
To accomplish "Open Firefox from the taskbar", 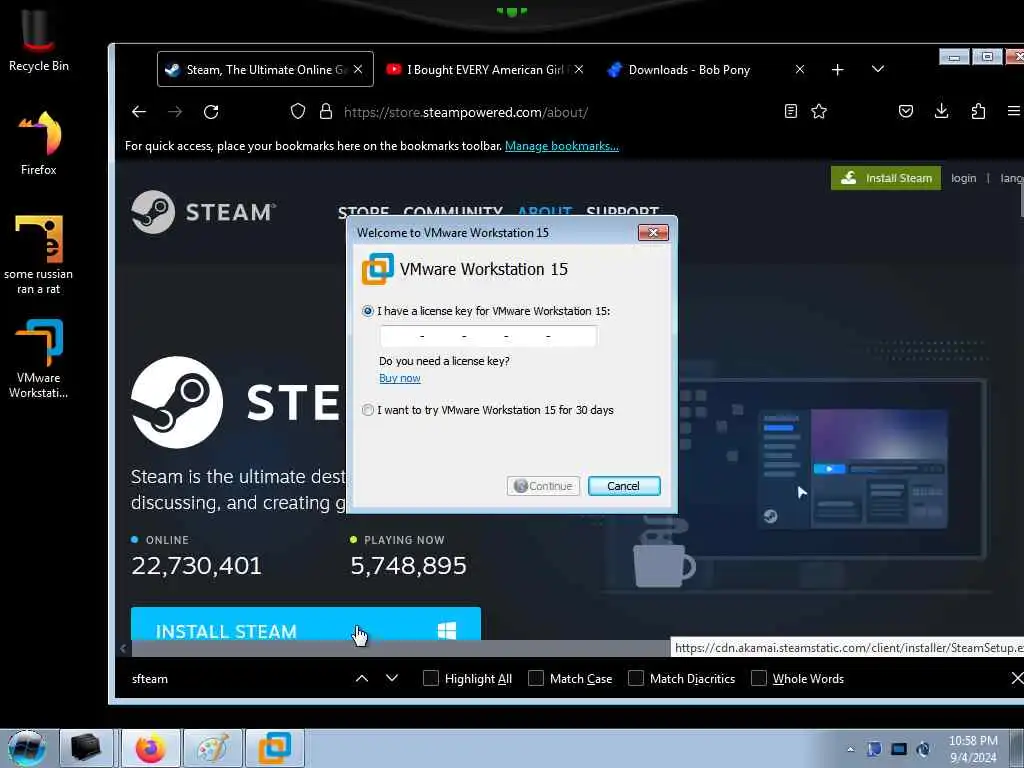I will coord(151,748).
